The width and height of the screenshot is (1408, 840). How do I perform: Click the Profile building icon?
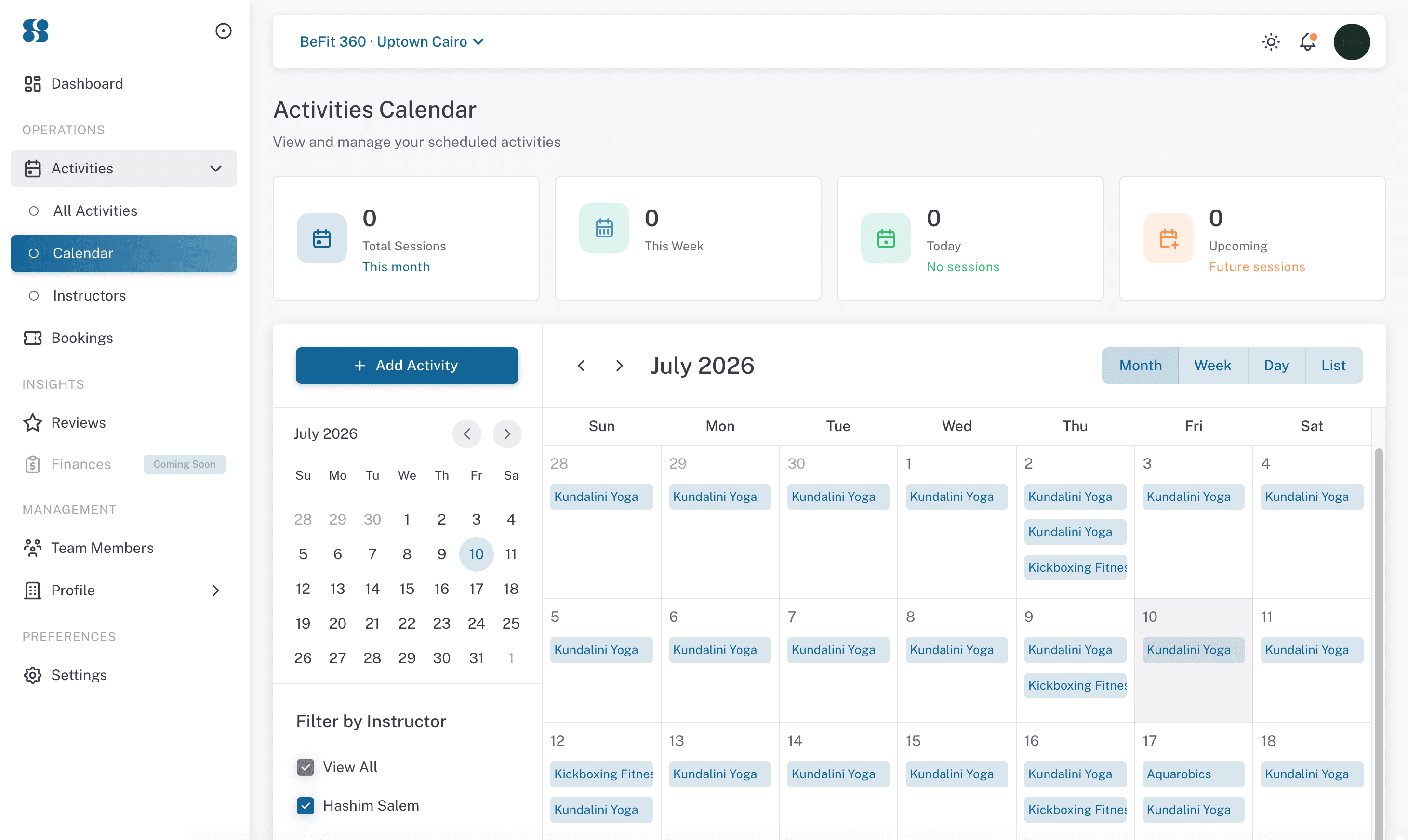click(33, 591)
